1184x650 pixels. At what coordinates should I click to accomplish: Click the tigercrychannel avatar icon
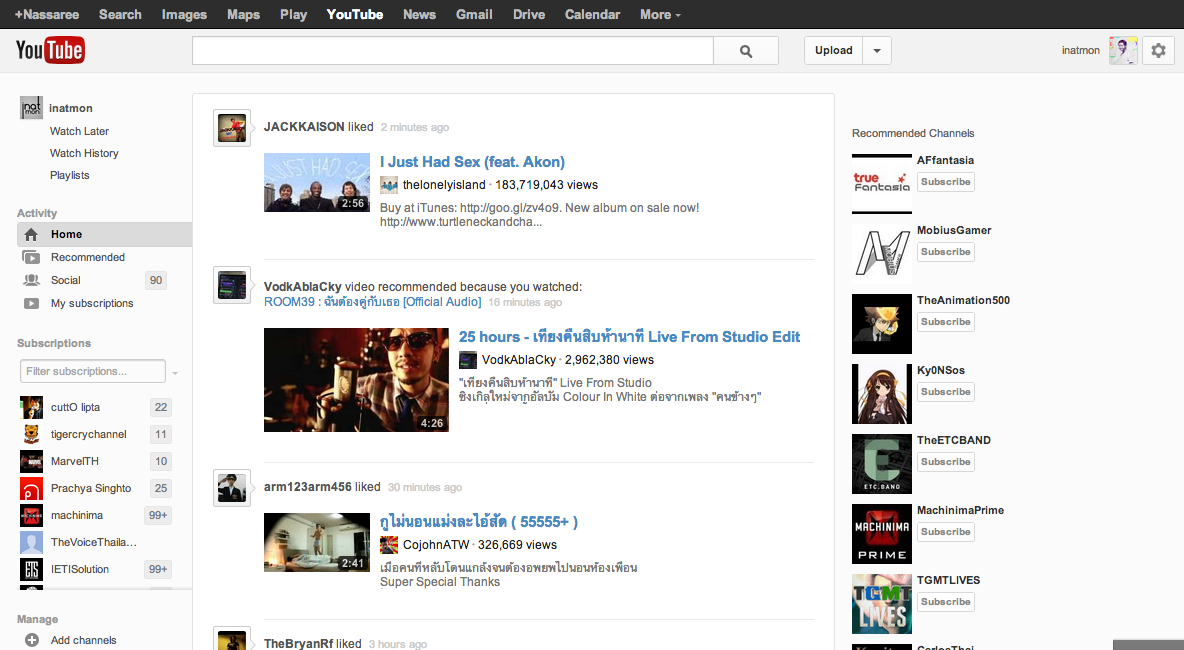(x=31, y=434)
